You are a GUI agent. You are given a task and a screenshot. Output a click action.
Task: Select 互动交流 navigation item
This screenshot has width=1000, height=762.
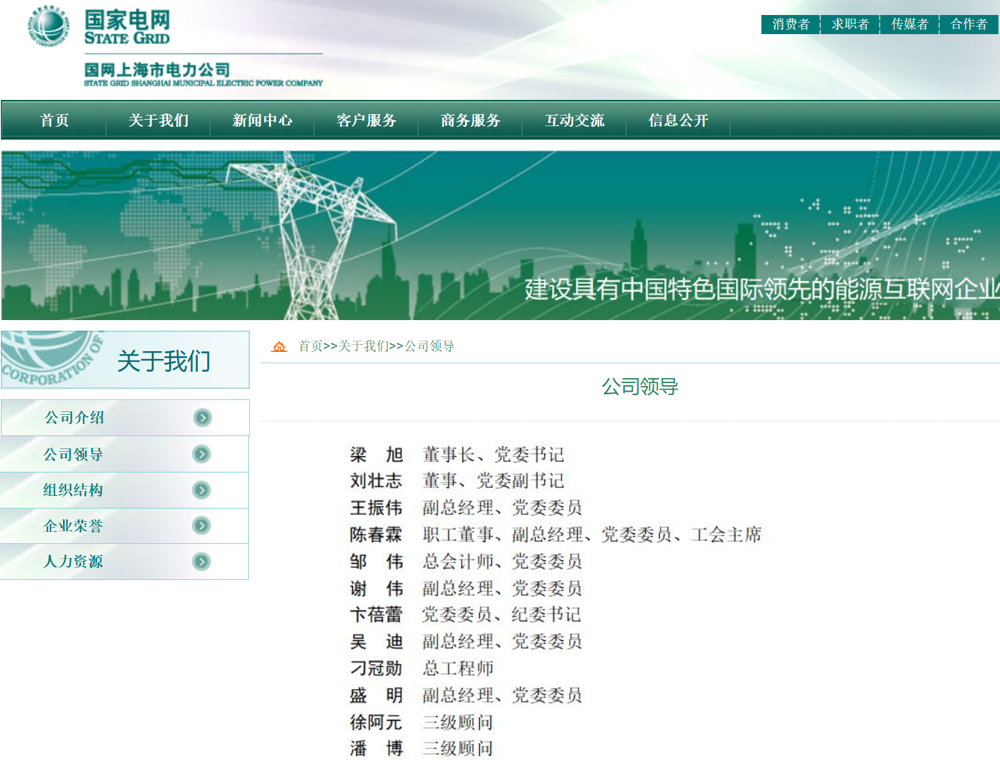click(574, 121)
